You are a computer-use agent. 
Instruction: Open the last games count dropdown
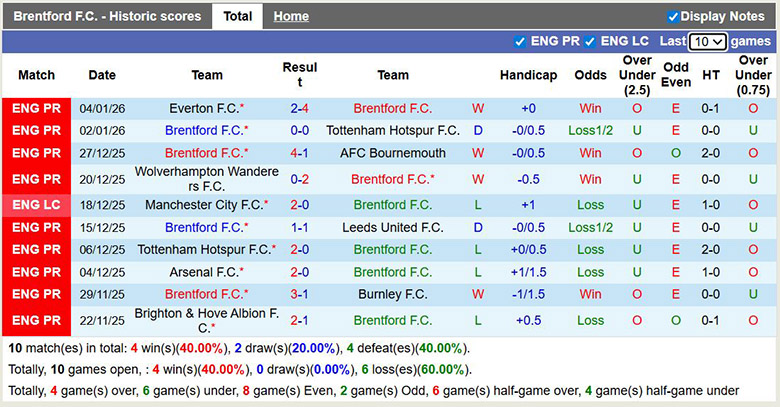[x=708, y=42]
